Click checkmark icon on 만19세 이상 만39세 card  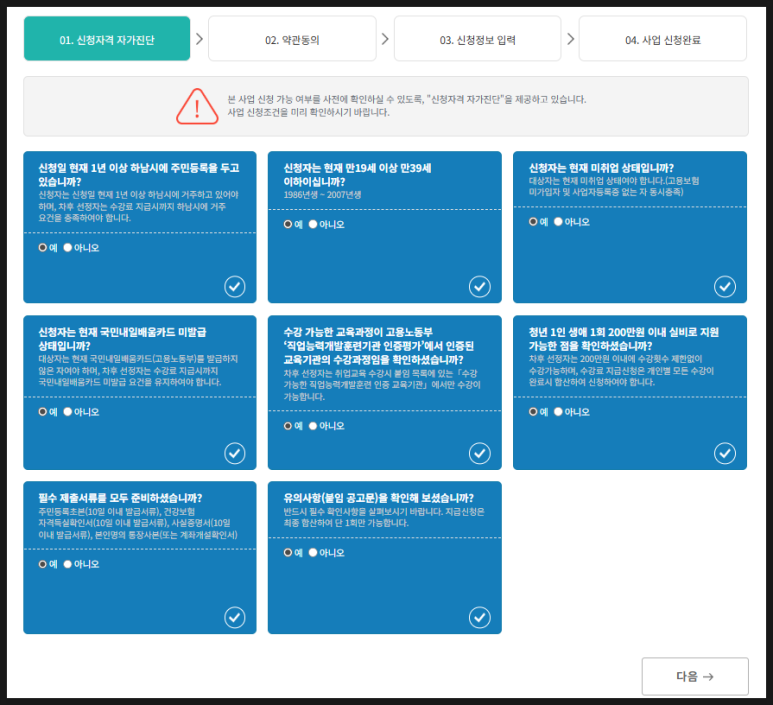coord(480,287)
